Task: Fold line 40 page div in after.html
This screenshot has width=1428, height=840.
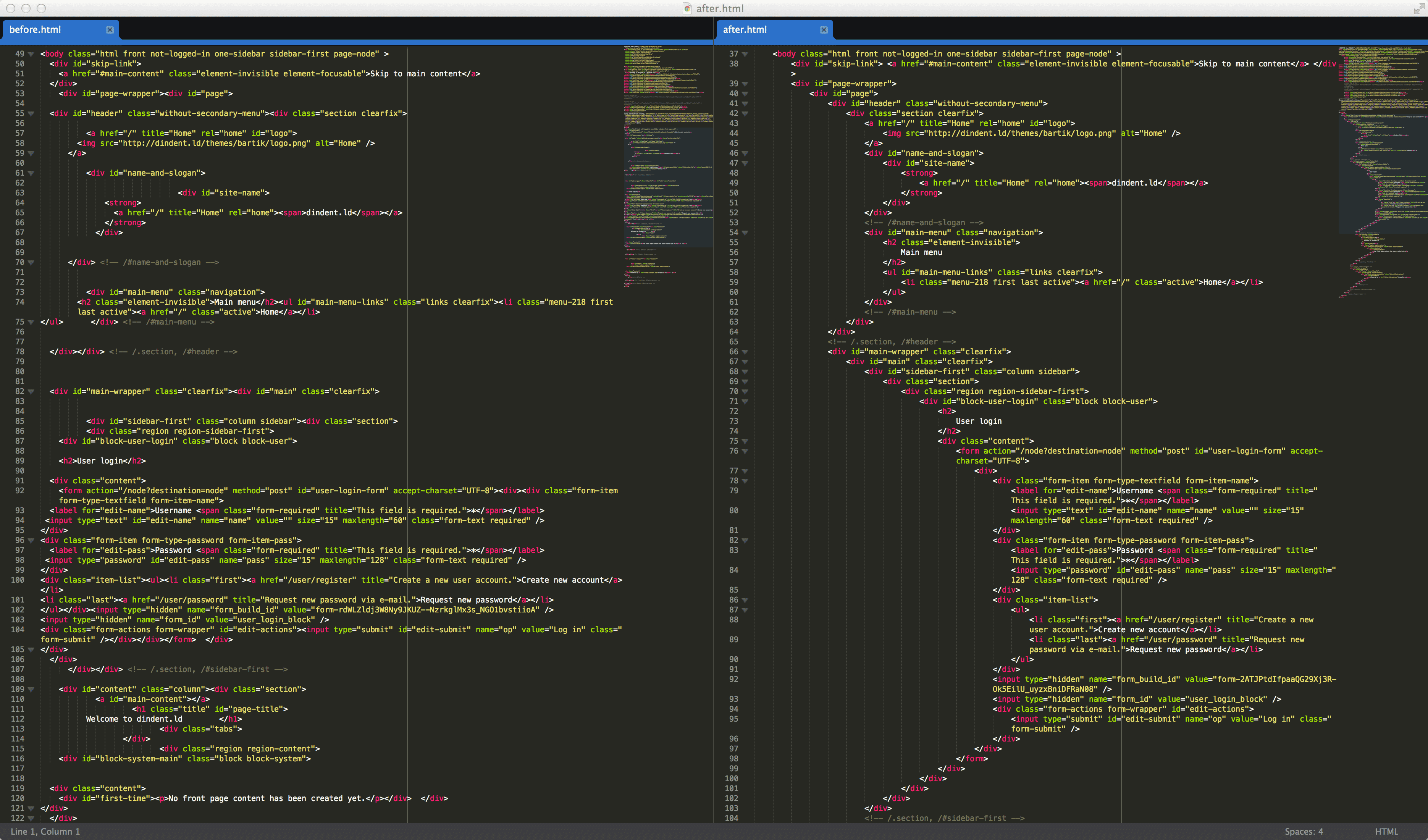Action: (745, 94)
